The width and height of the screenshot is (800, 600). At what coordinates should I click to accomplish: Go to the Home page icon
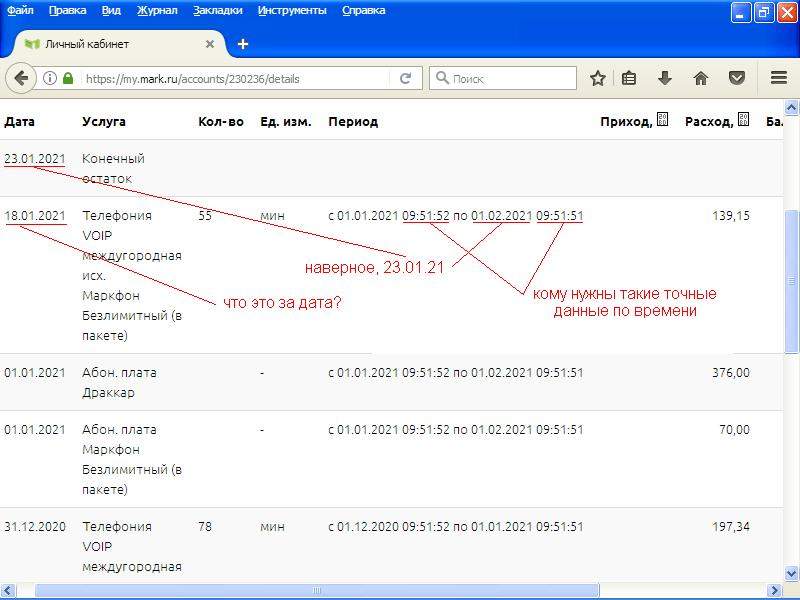pos(701,78)
